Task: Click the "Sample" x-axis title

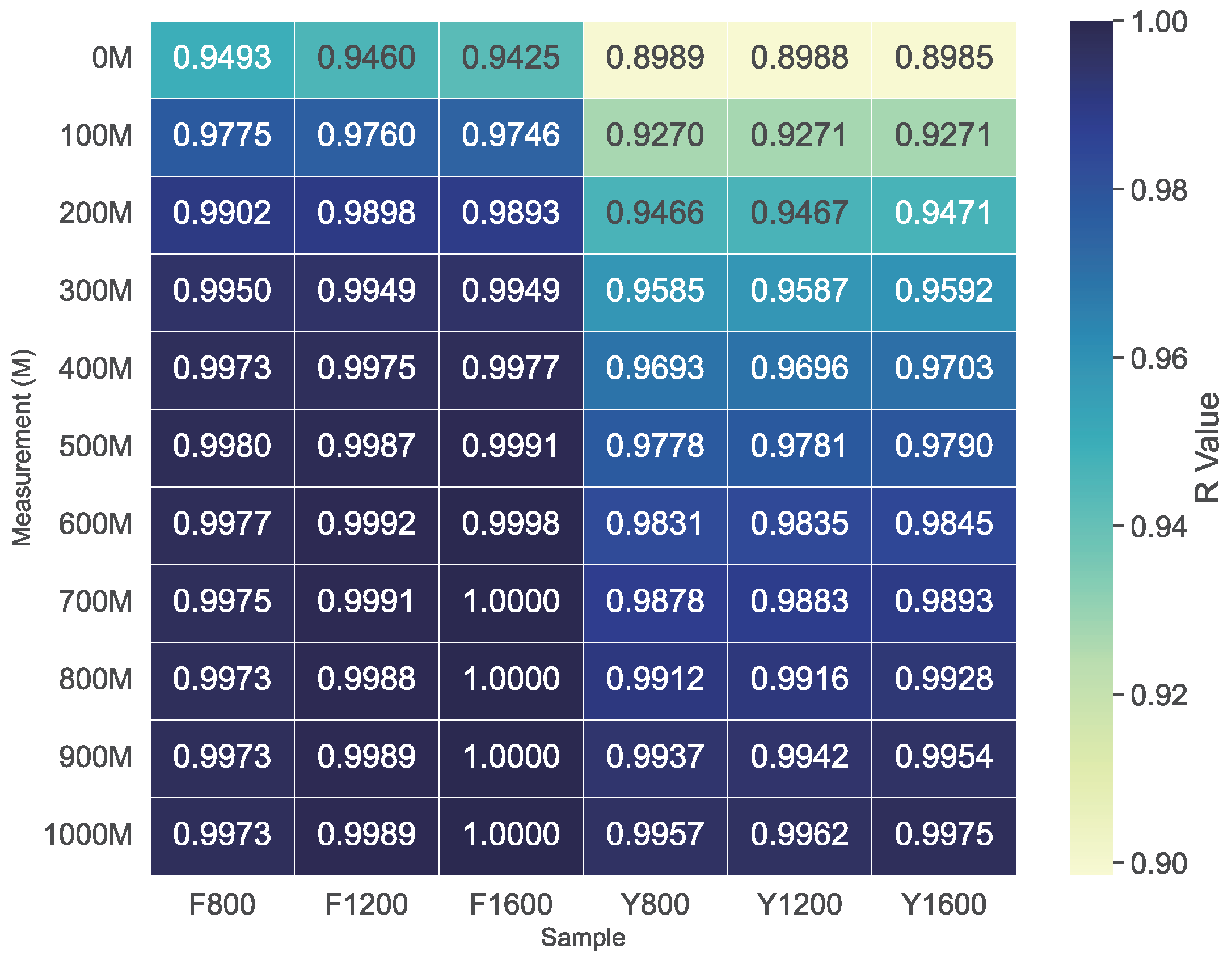Action: 583,938
